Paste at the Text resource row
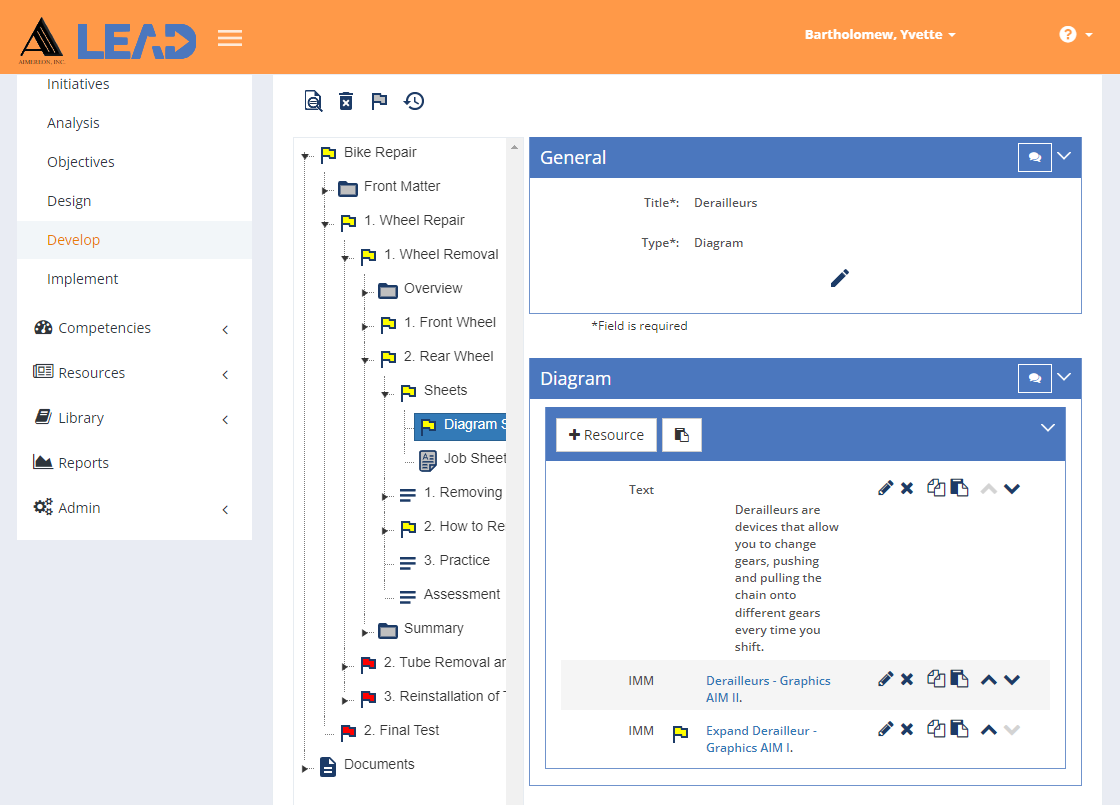This screenshot has width=1120, height=805. (x=959, y=488)
